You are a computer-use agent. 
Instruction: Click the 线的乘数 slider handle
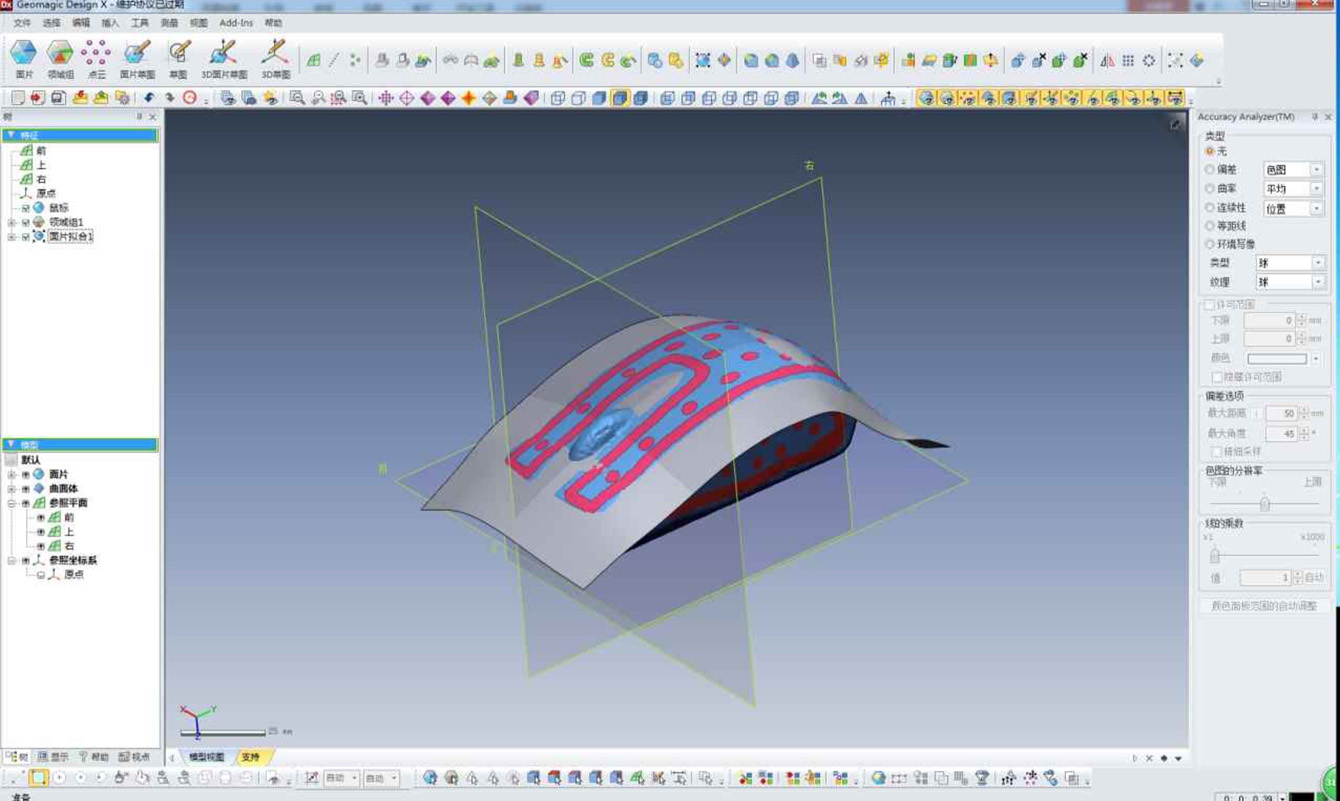click(1215, 556)
